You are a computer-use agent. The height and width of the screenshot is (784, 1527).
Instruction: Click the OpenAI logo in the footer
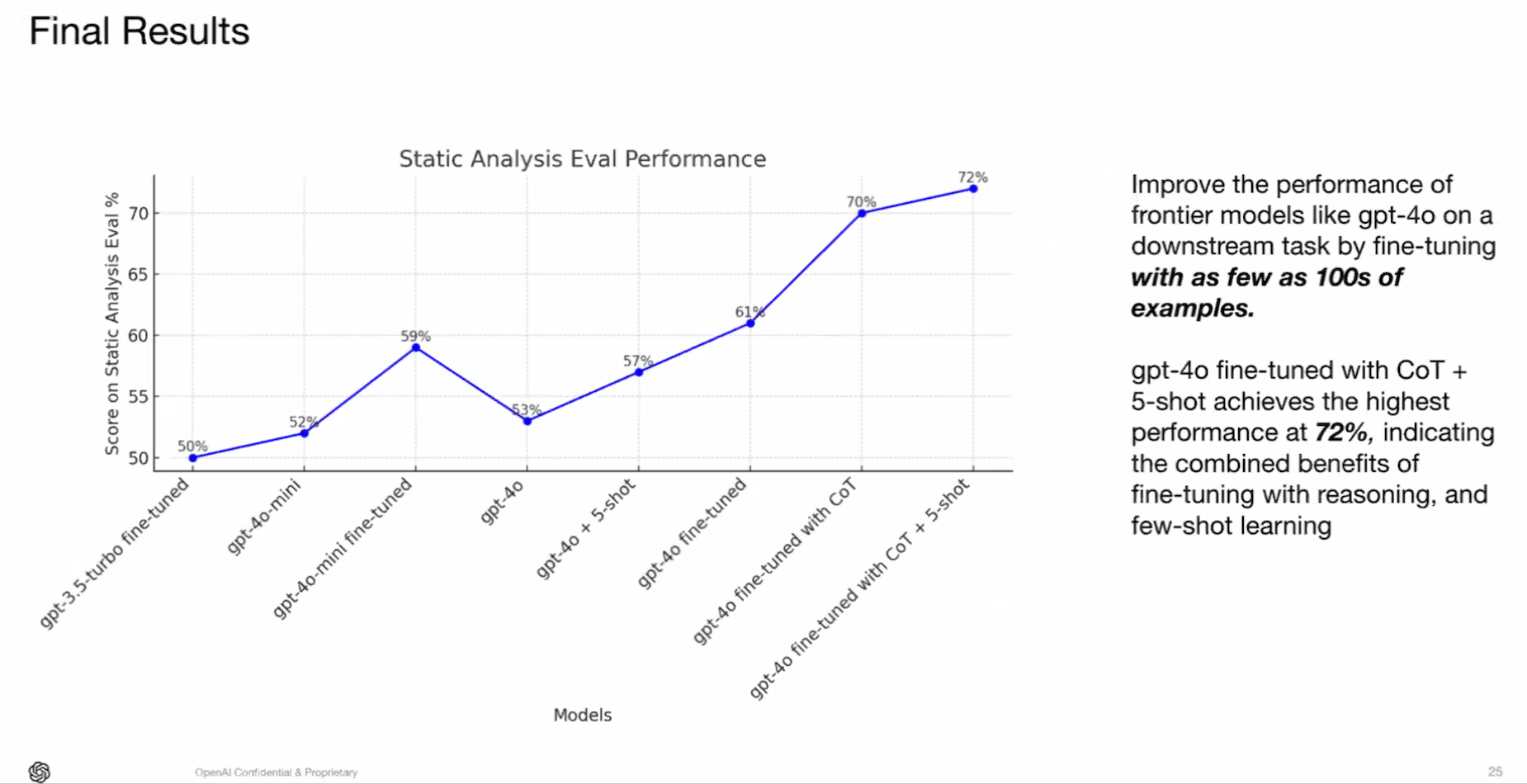[39, 772]
